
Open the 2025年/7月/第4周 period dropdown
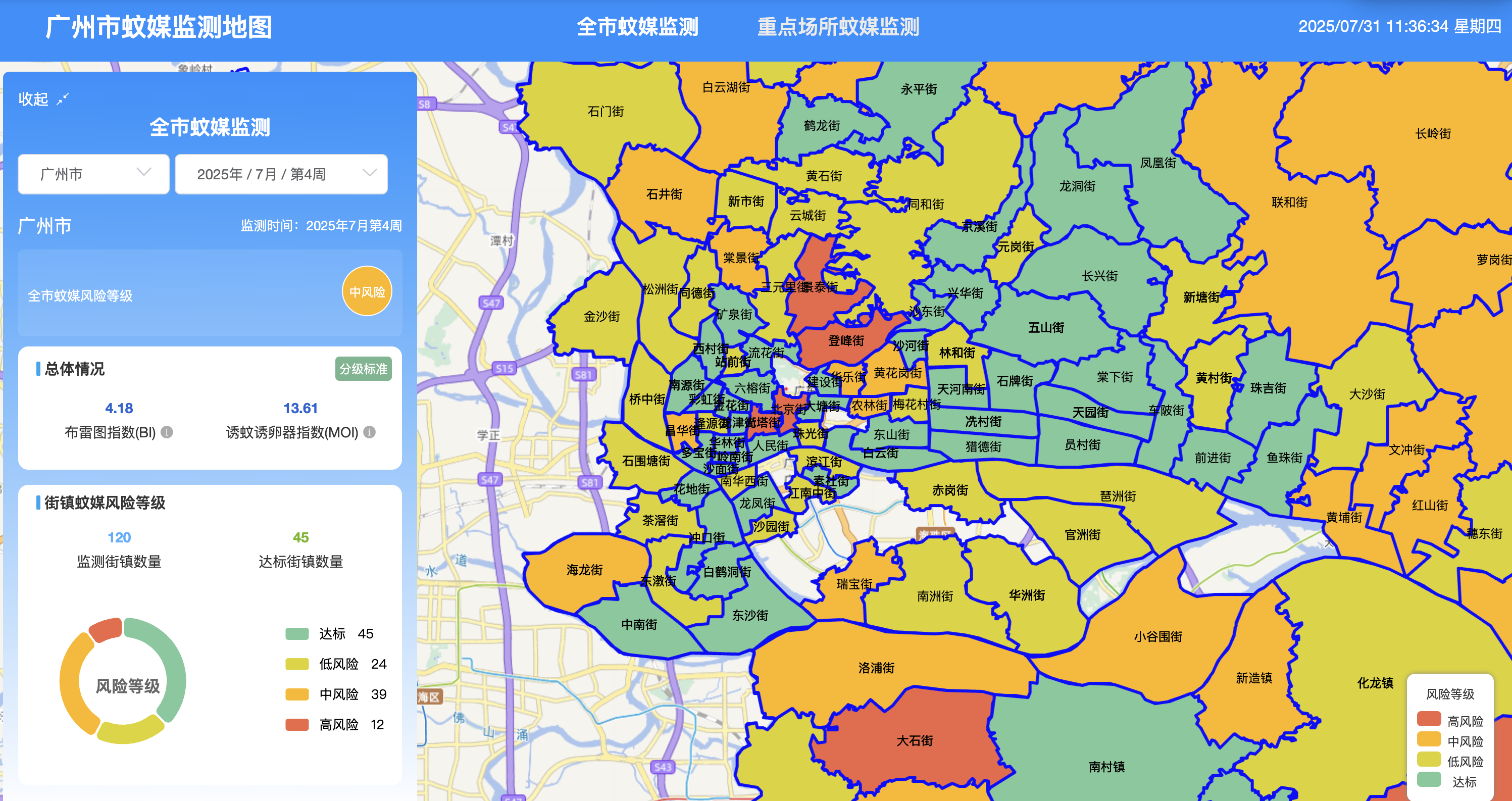[281, 174]
